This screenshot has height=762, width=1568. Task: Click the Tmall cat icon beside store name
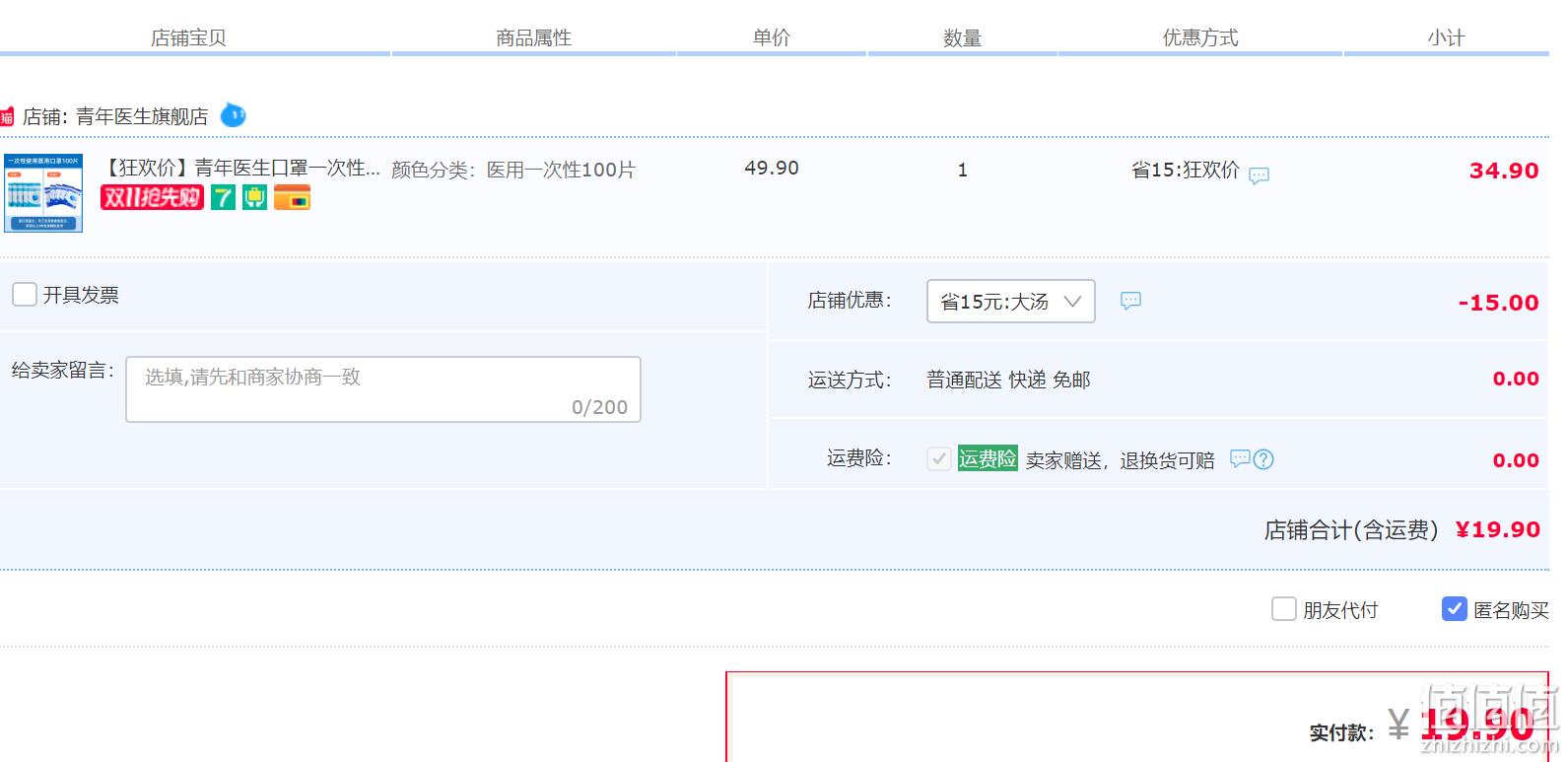click(x=7, y=117)
